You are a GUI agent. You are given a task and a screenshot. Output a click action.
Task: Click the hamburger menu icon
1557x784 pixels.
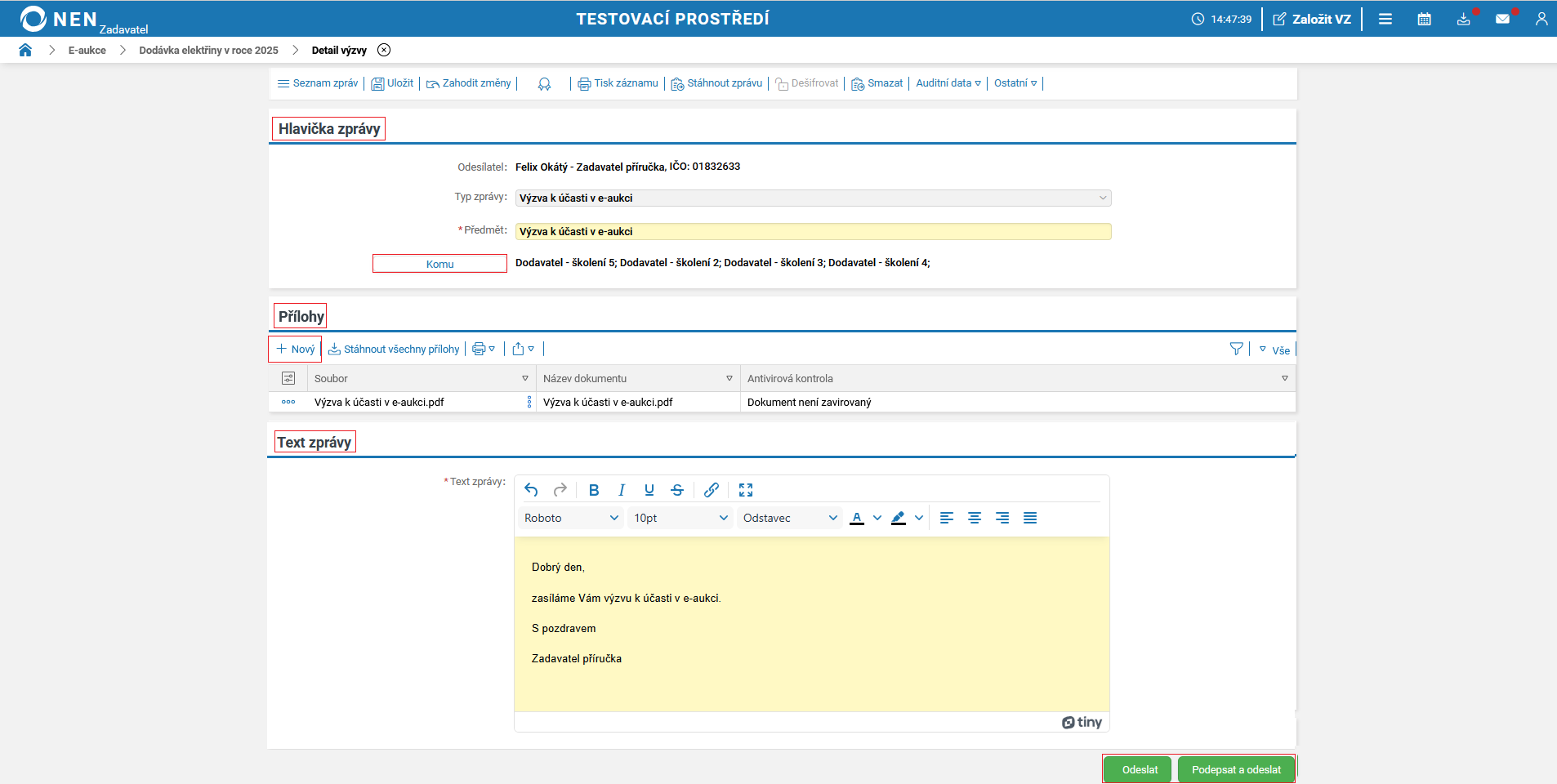point(1385,19)
